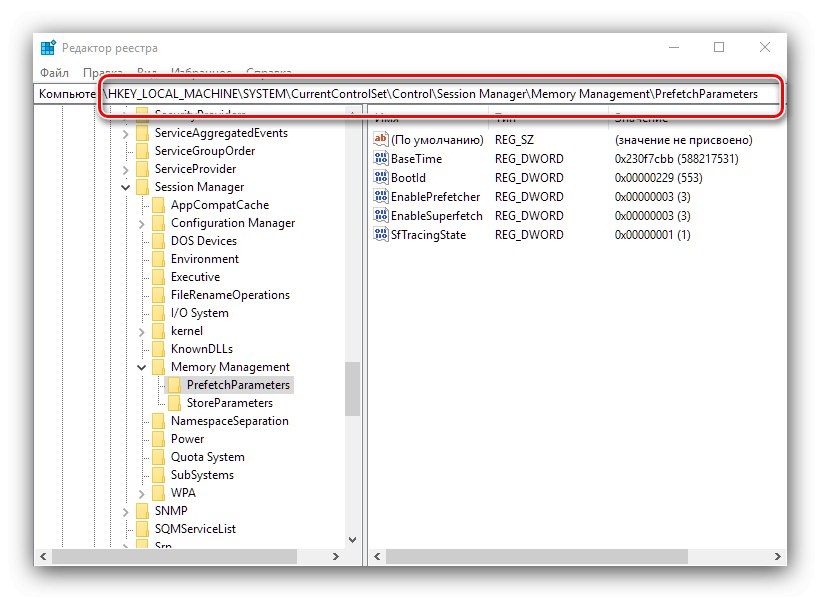Click the DWORD icon next to EnablePrefetcher
Image resolution: width=820 pixels, height=599 pixels.
[381, 197]
